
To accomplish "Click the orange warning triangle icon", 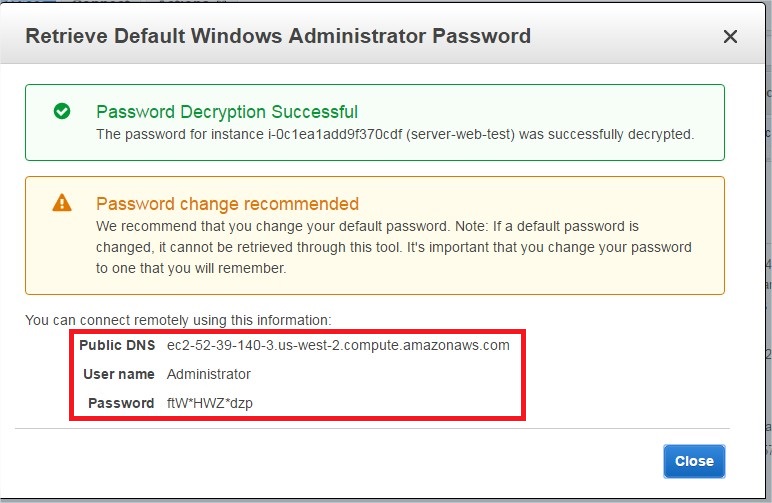I will click(x=62, y=202).
